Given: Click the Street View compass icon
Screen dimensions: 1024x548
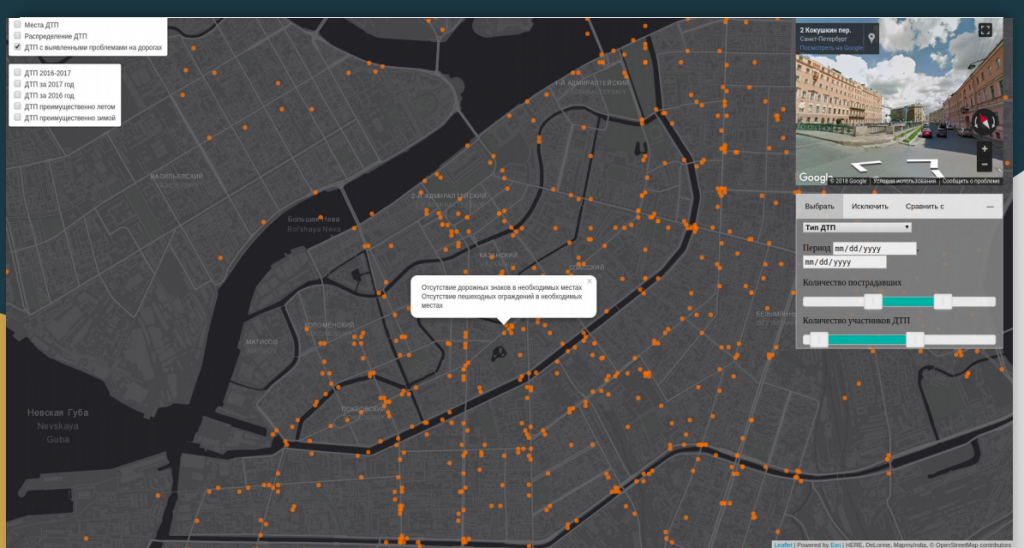Looking at the screenshot, I should click(985, 122).
